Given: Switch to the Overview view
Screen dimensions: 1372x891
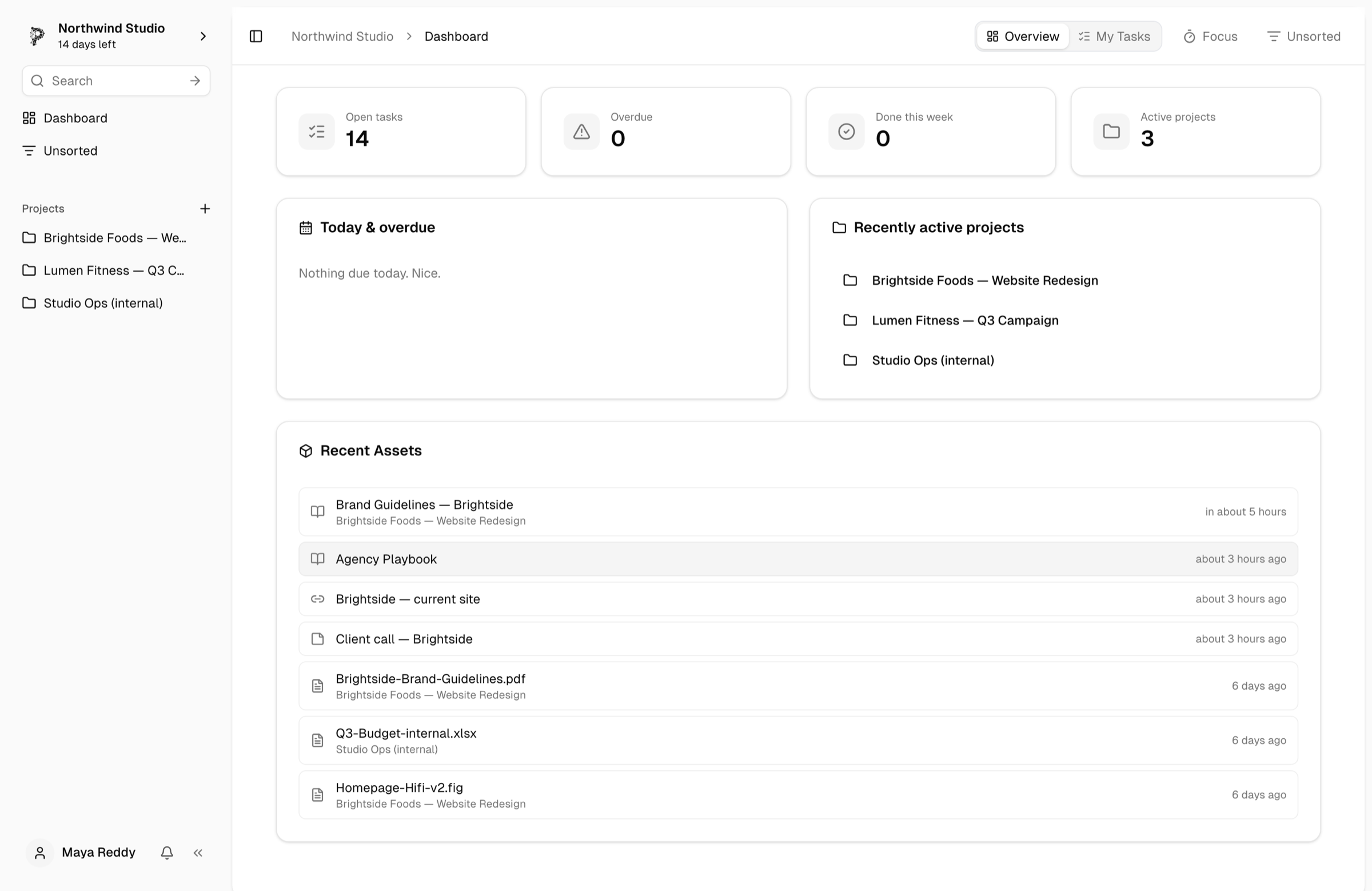Looking at the screenshot, I should coord(1023,37).
